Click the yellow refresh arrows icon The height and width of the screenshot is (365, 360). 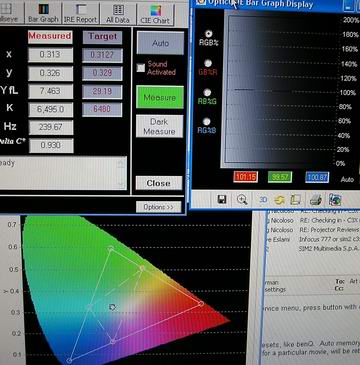pyautogui.click(x=279, y=200)
